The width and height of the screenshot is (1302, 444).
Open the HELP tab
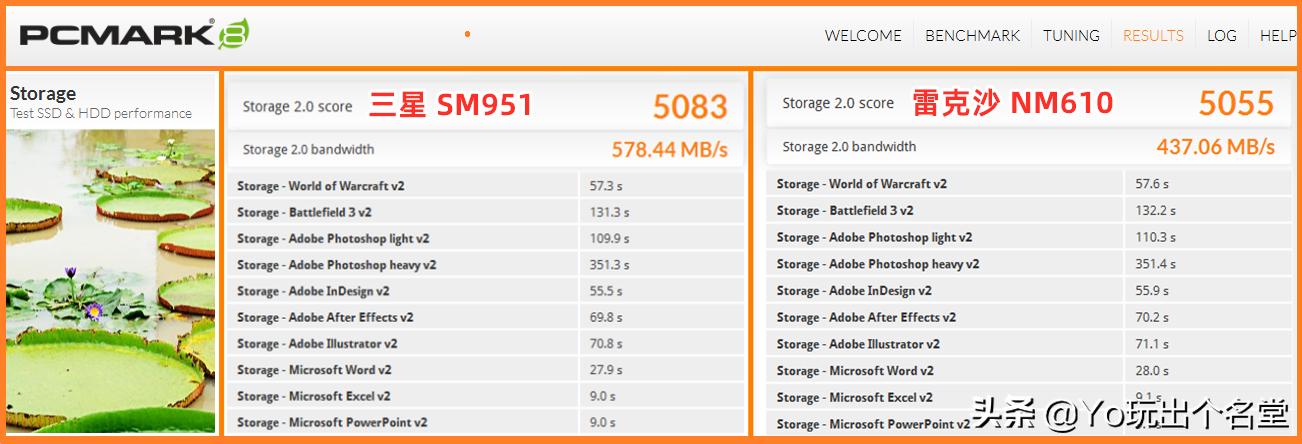1277,35
